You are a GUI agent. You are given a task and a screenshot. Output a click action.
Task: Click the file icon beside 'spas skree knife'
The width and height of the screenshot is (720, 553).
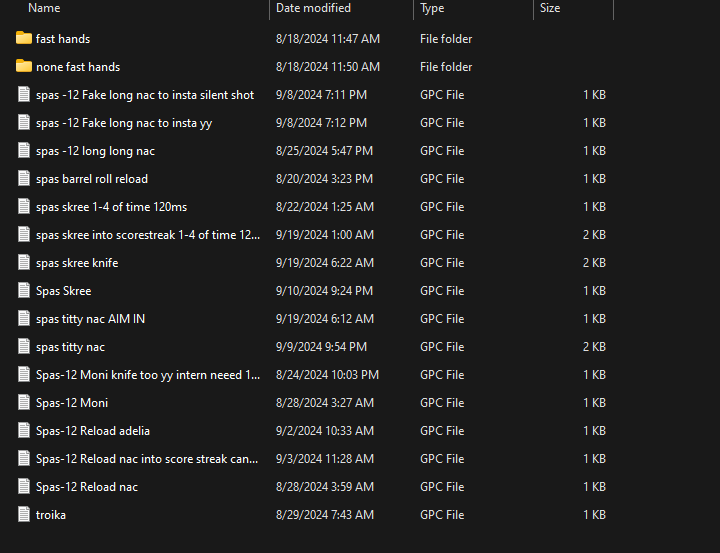click(24, 263)
